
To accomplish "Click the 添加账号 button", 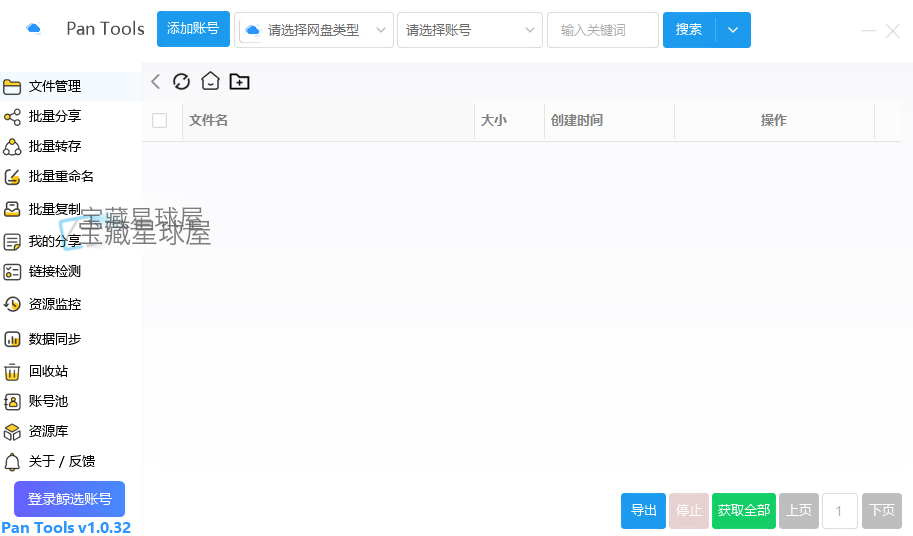I will pos(193,29).
